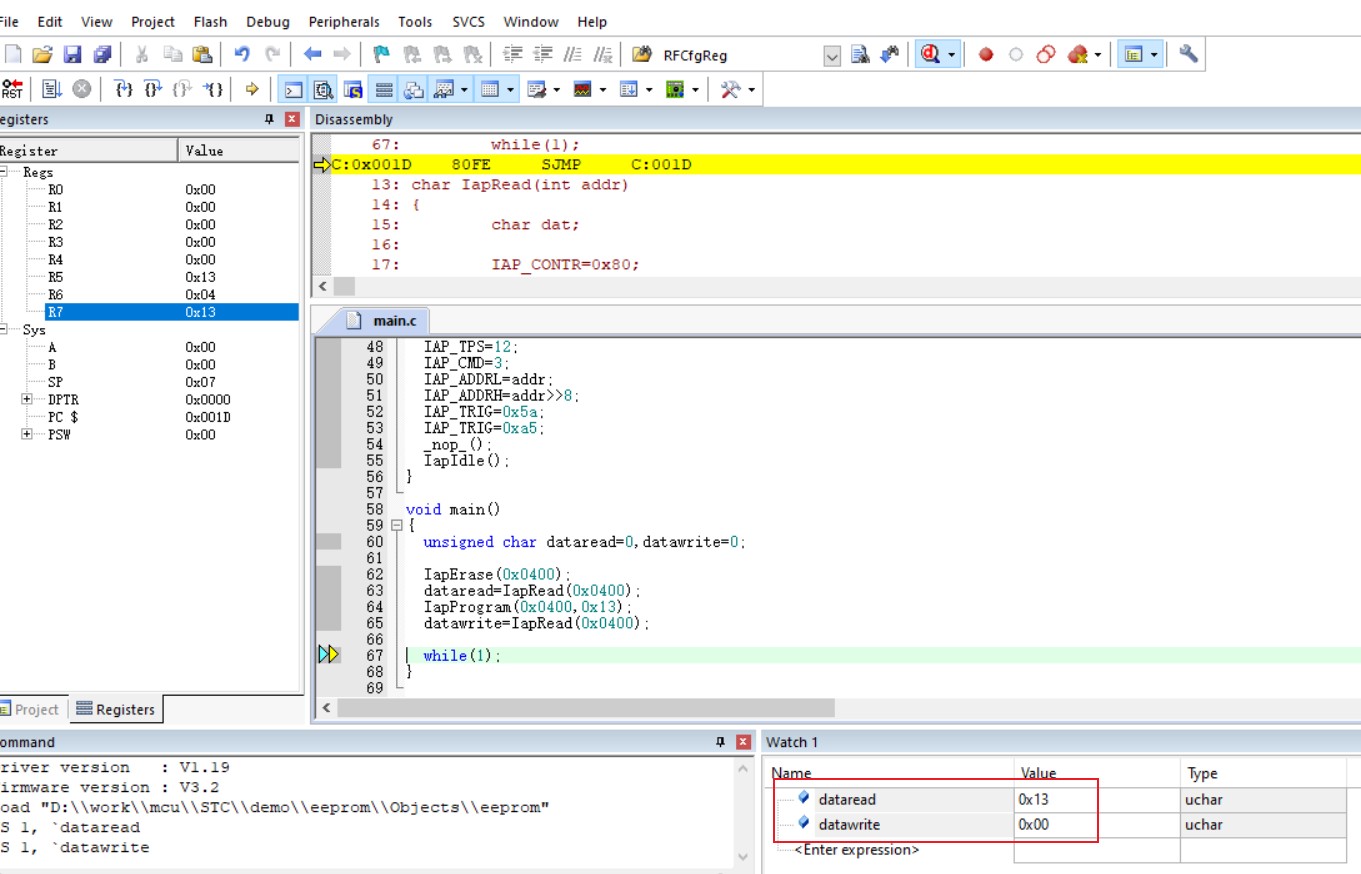The width and height of the screenshot is (1361, 874).
Task: Start or stop debug session
Action: pos(931,54)
